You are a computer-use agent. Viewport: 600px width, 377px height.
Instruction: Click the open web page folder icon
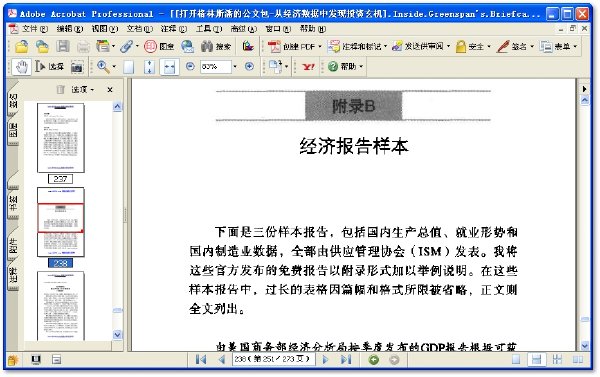click(42, 46)
